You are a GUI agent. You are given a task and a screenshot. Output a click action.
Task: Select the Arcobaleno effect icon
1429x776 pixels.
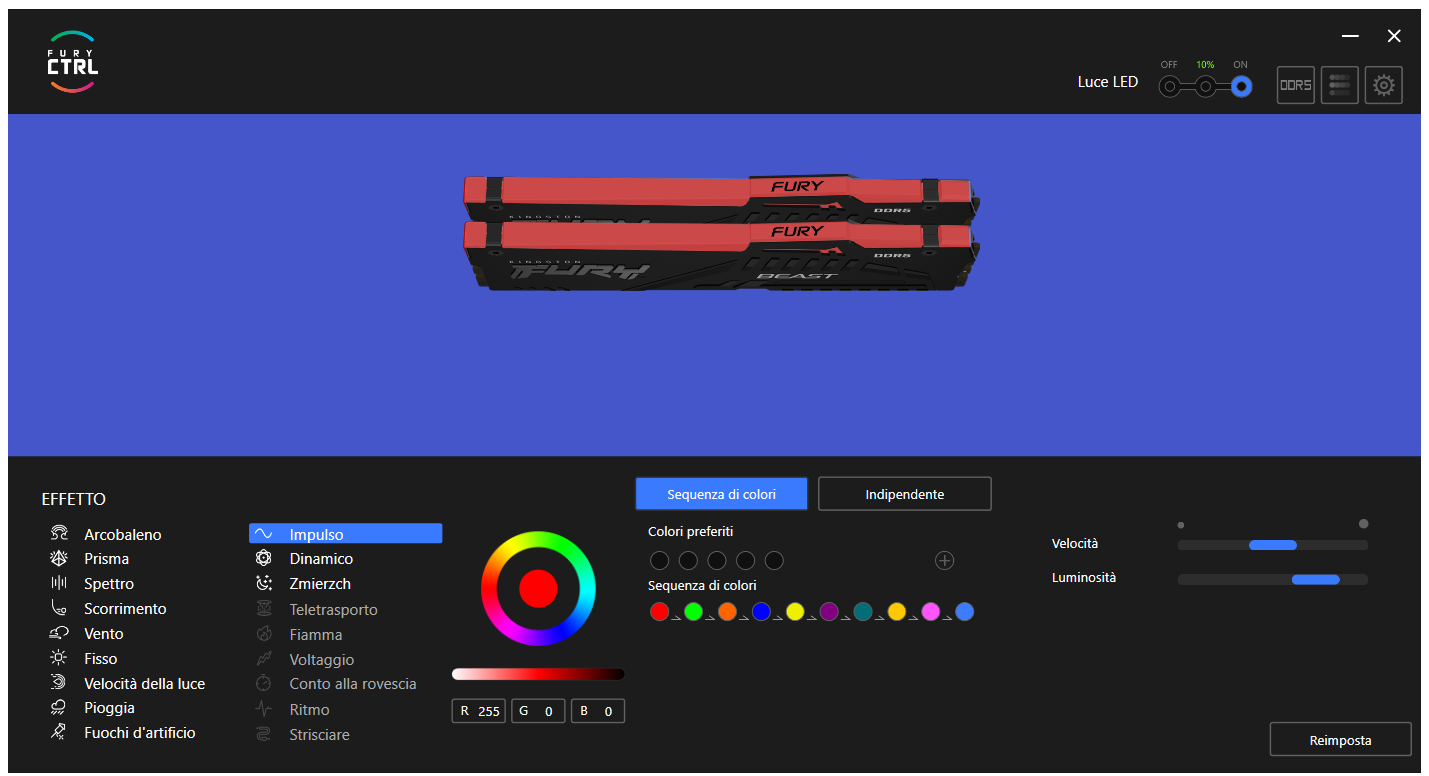[x=59, y=534]
